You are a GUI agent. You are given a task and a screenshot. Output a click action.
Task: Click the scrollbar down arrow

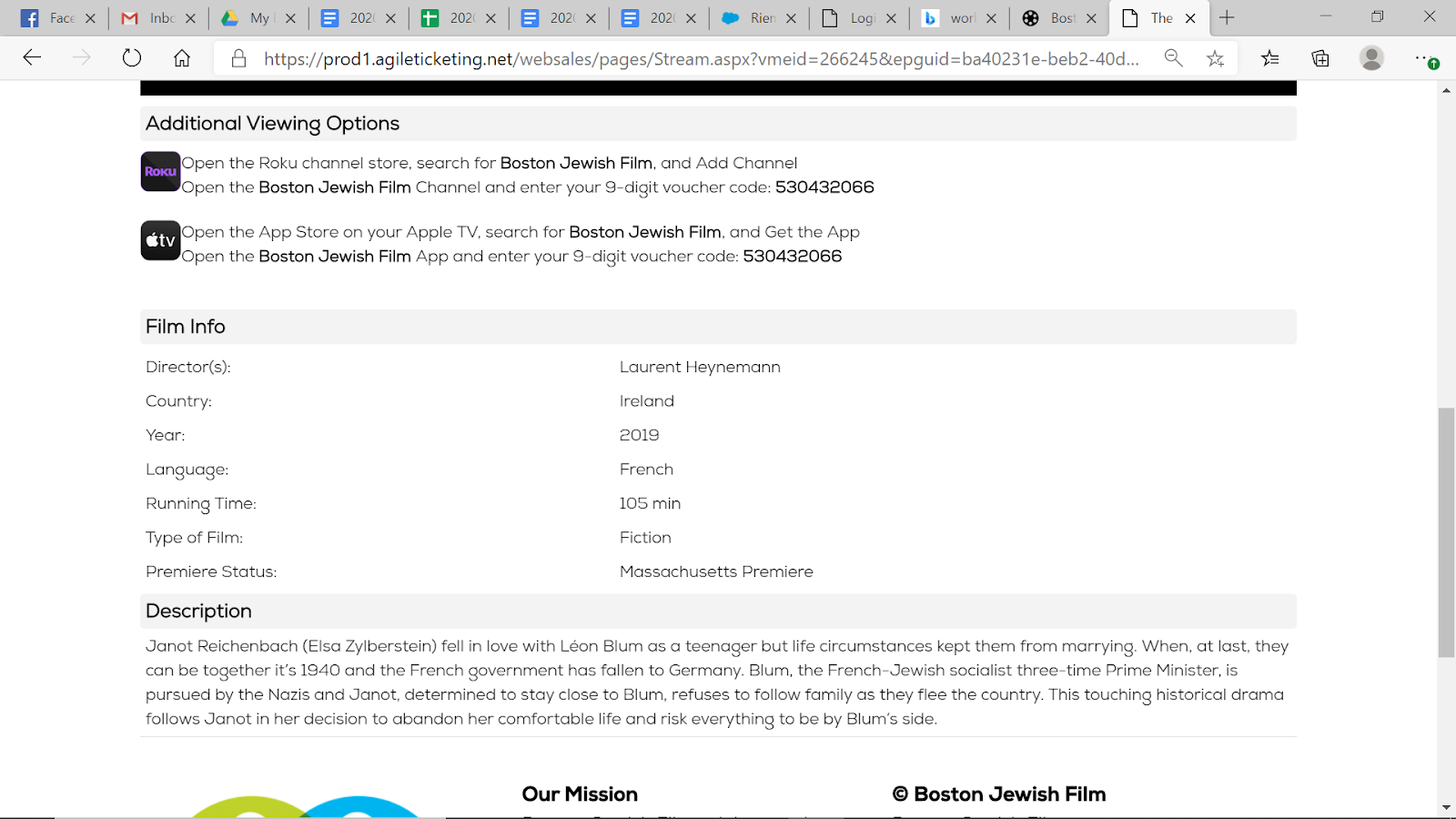1446,808
